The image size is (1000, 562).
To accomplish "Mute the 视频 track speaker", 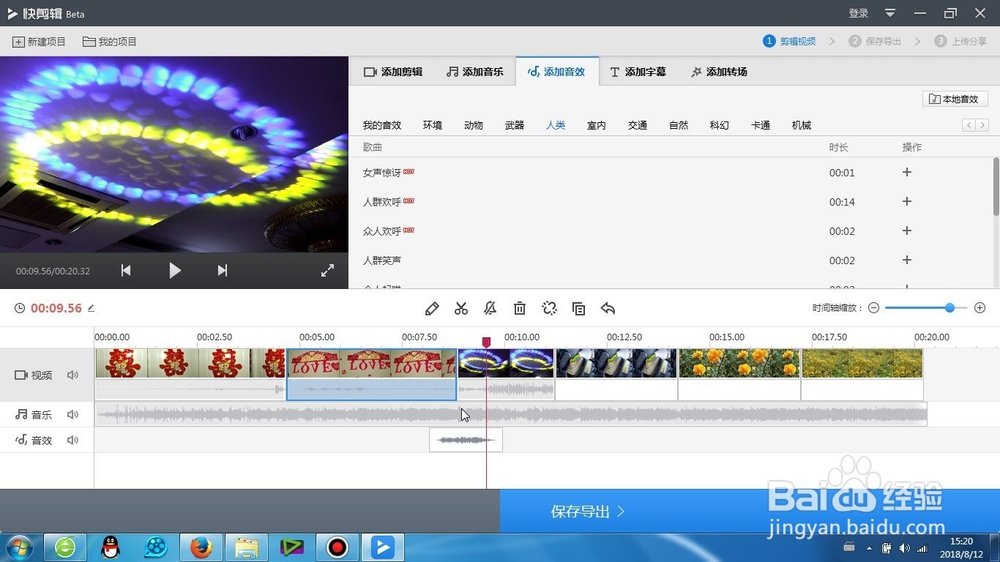I will 73,375.
